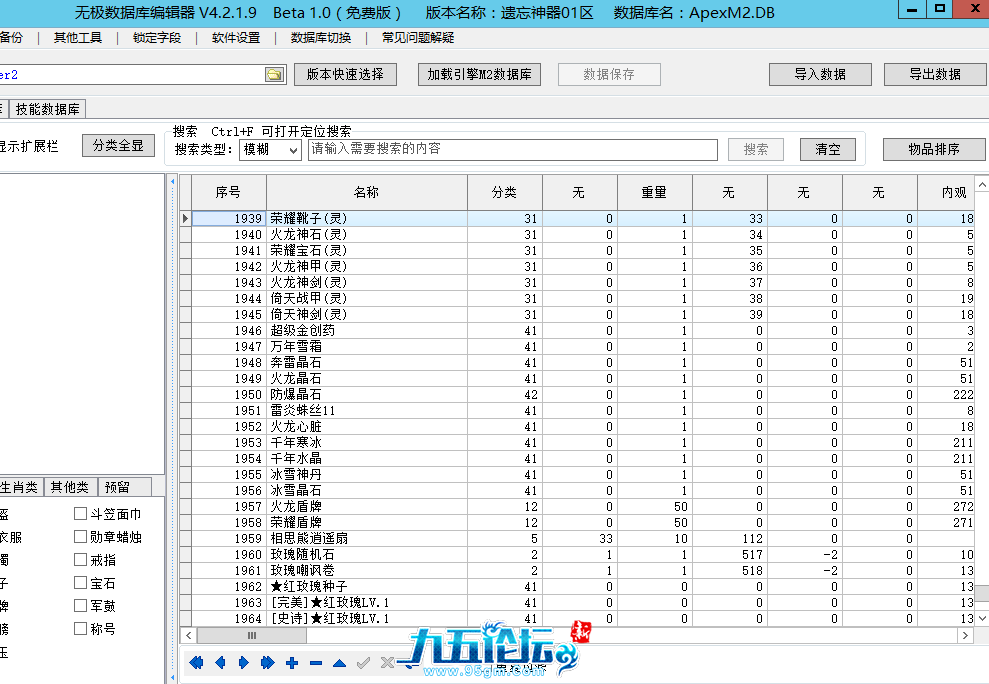
Task: Jump to first record with the navigator
Action: click(x=196, y=662)
